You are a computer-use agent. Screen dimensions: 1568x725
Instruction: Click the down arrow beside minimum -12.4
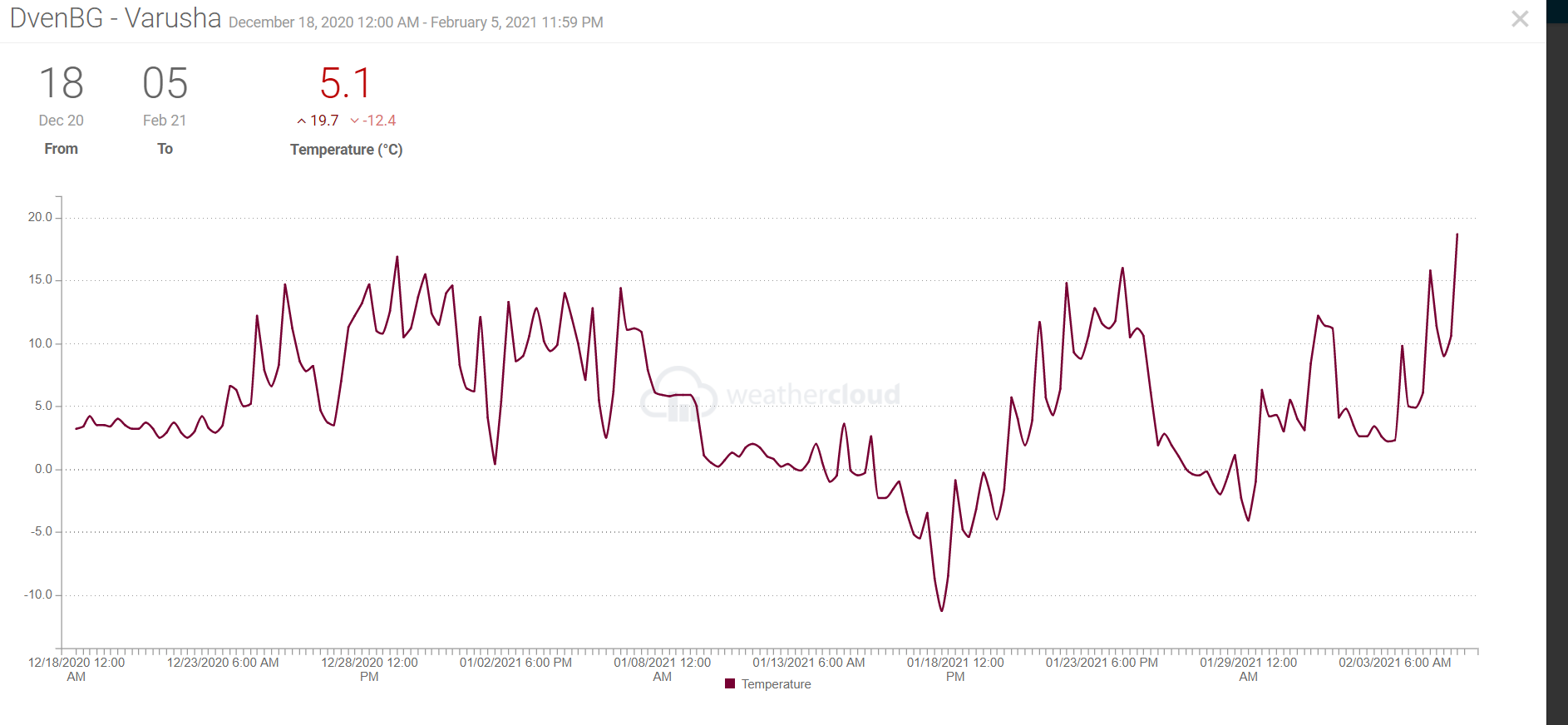355,121
